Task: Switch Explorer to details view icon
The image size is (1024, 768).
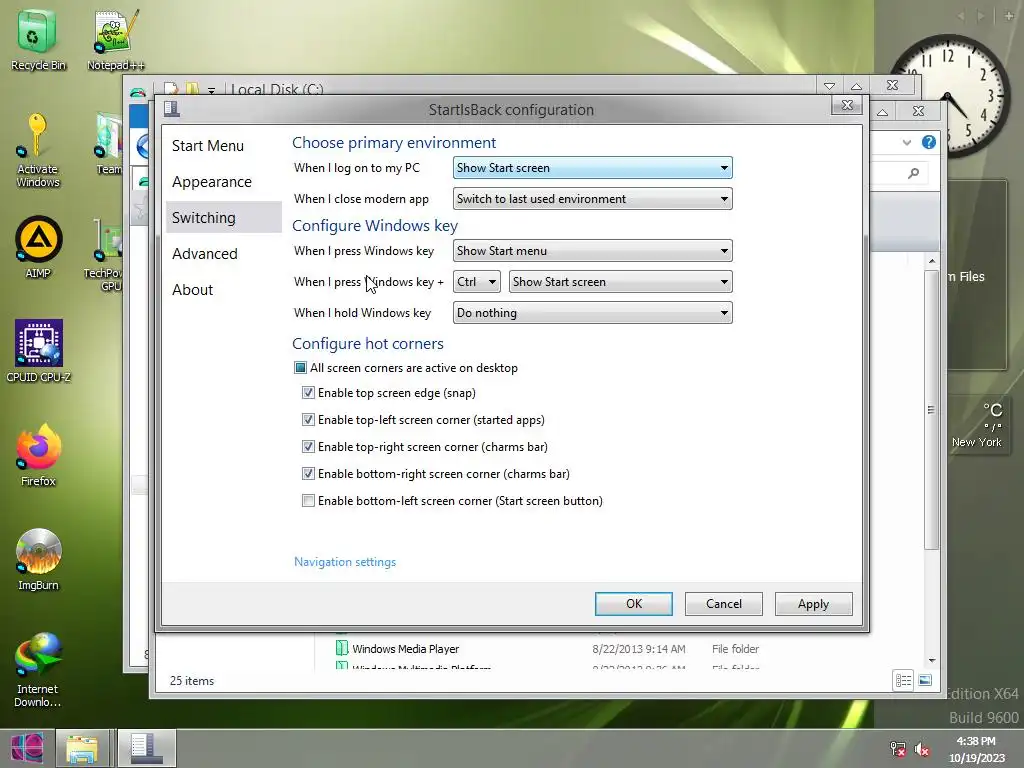Action: pyautogui.click(x=904, y=680)
